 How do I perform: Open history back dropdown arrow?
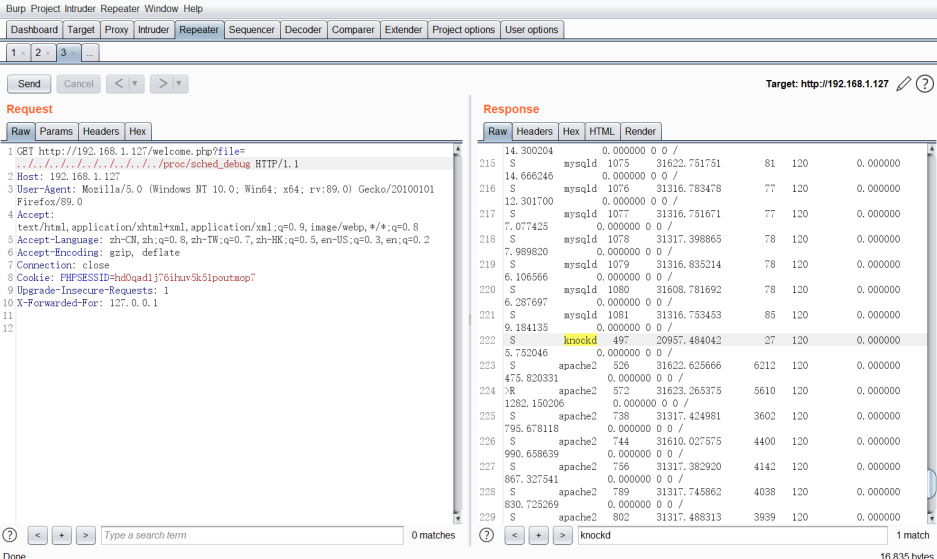[134, 84]
